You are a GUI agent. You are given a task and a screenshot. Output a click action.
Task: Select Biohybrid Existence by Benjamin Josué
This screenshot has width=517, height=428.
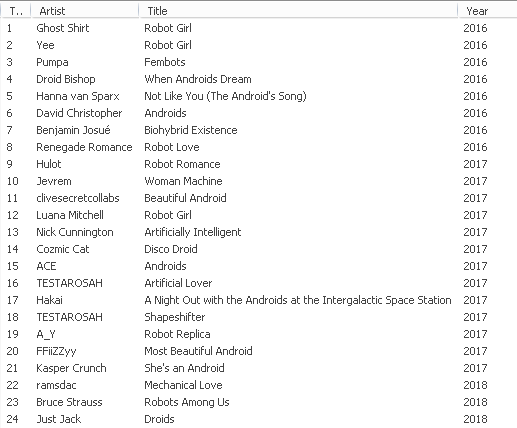[258, 130]
